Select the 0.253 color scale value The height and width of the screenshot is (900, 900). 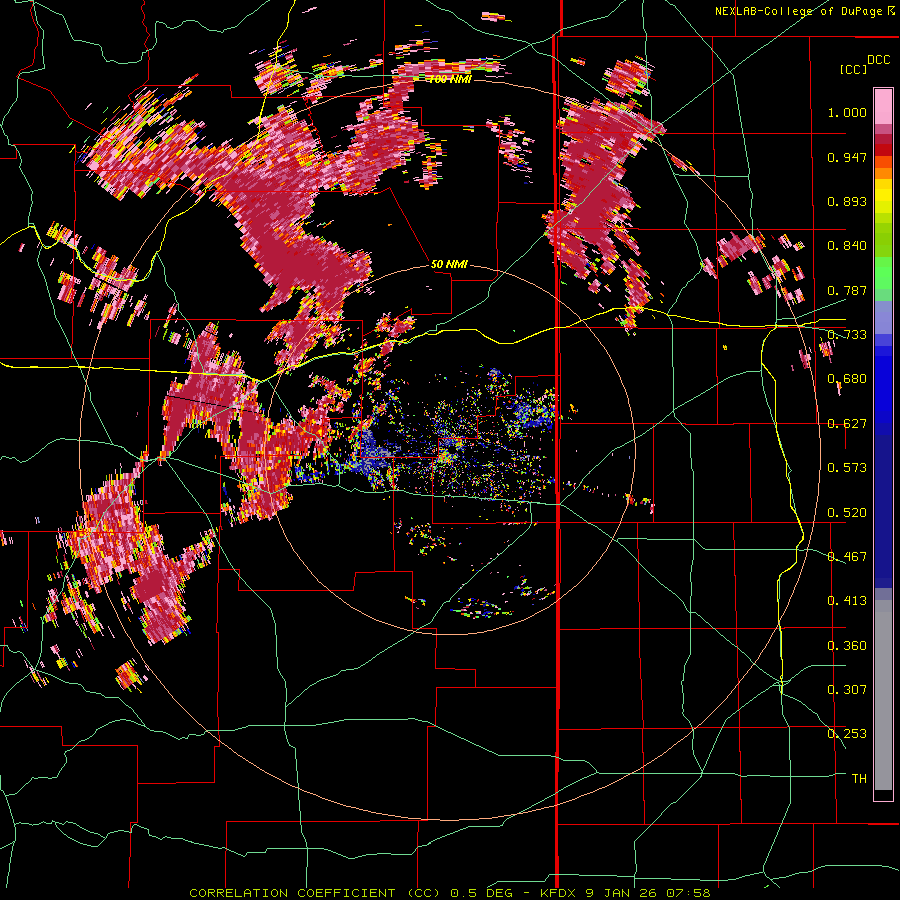pyautogui.click(x=847, y=734)
